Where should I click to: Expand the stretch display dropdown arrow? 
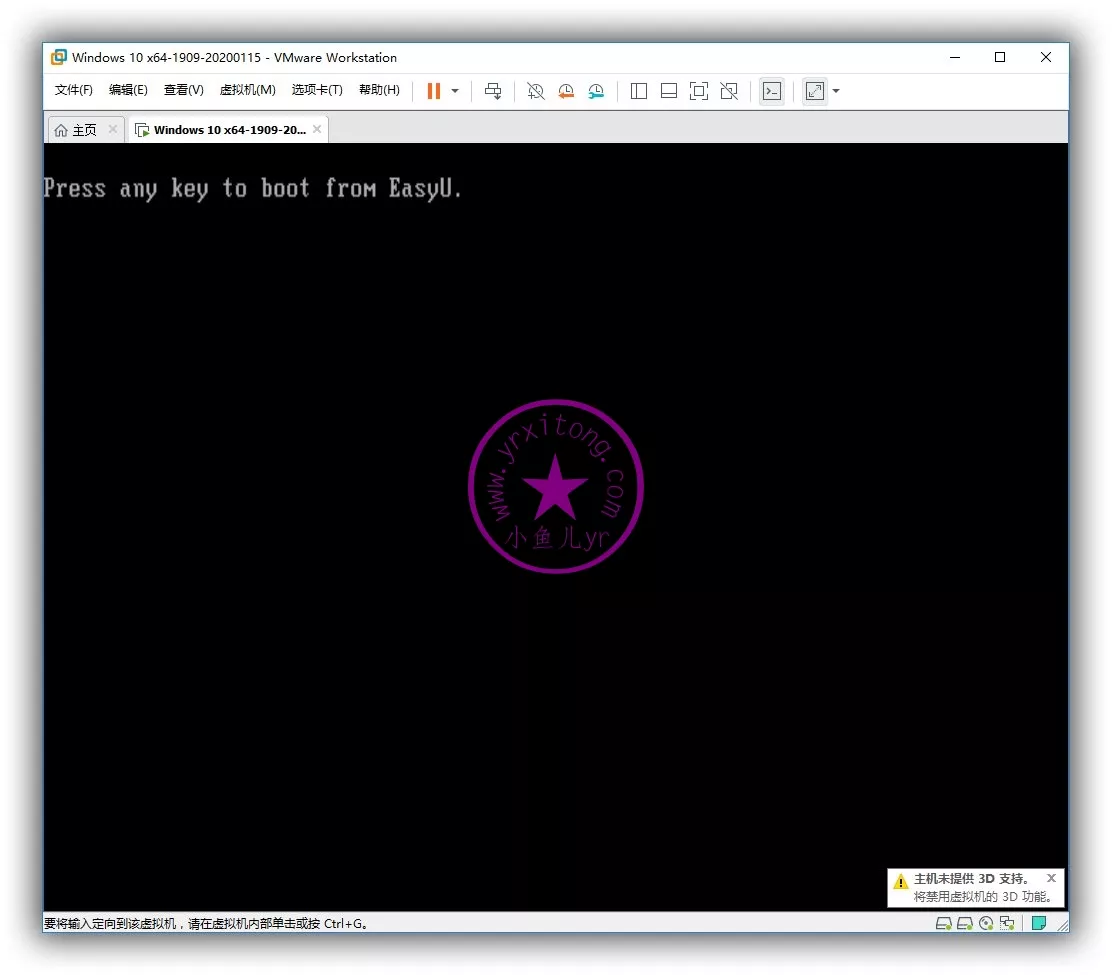[x=836, y=91]
